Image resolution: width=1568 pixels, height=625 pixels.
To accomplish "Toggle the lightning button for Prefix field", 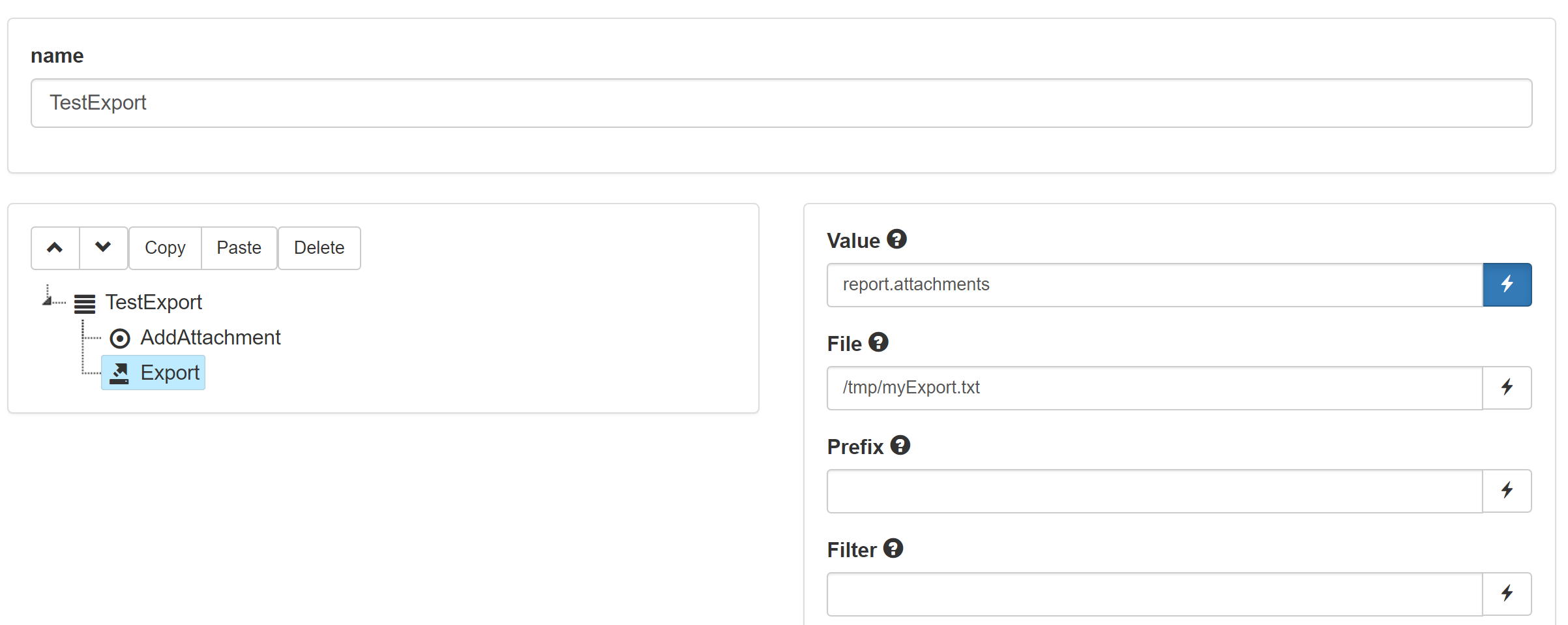I will [x=1507, y=491].
